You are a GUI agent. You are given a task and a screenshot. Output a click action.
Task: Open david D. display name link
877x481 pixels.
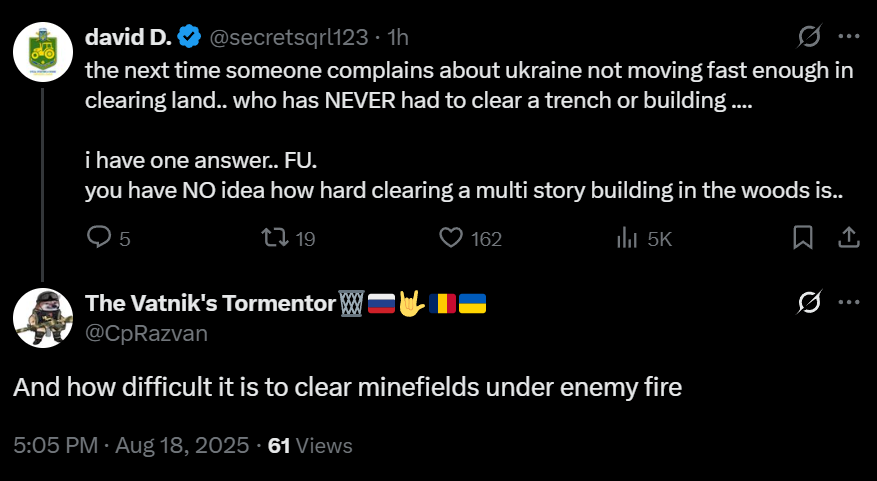[129, 38]
